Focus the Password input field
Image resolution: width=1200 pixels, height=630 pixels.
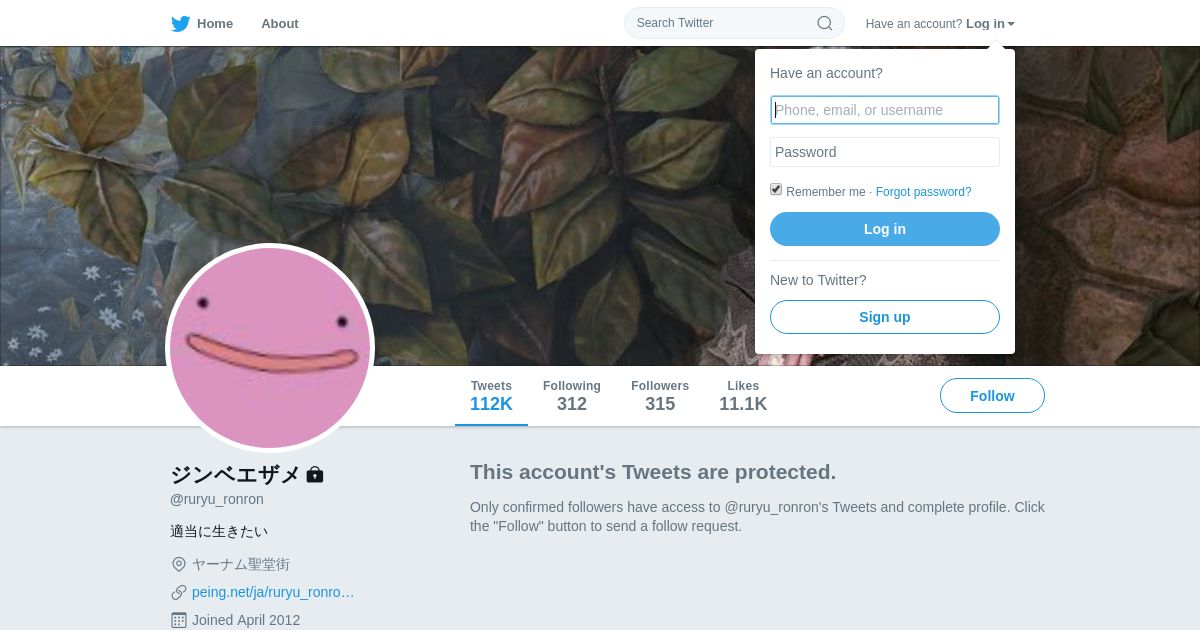coord(885,152)
